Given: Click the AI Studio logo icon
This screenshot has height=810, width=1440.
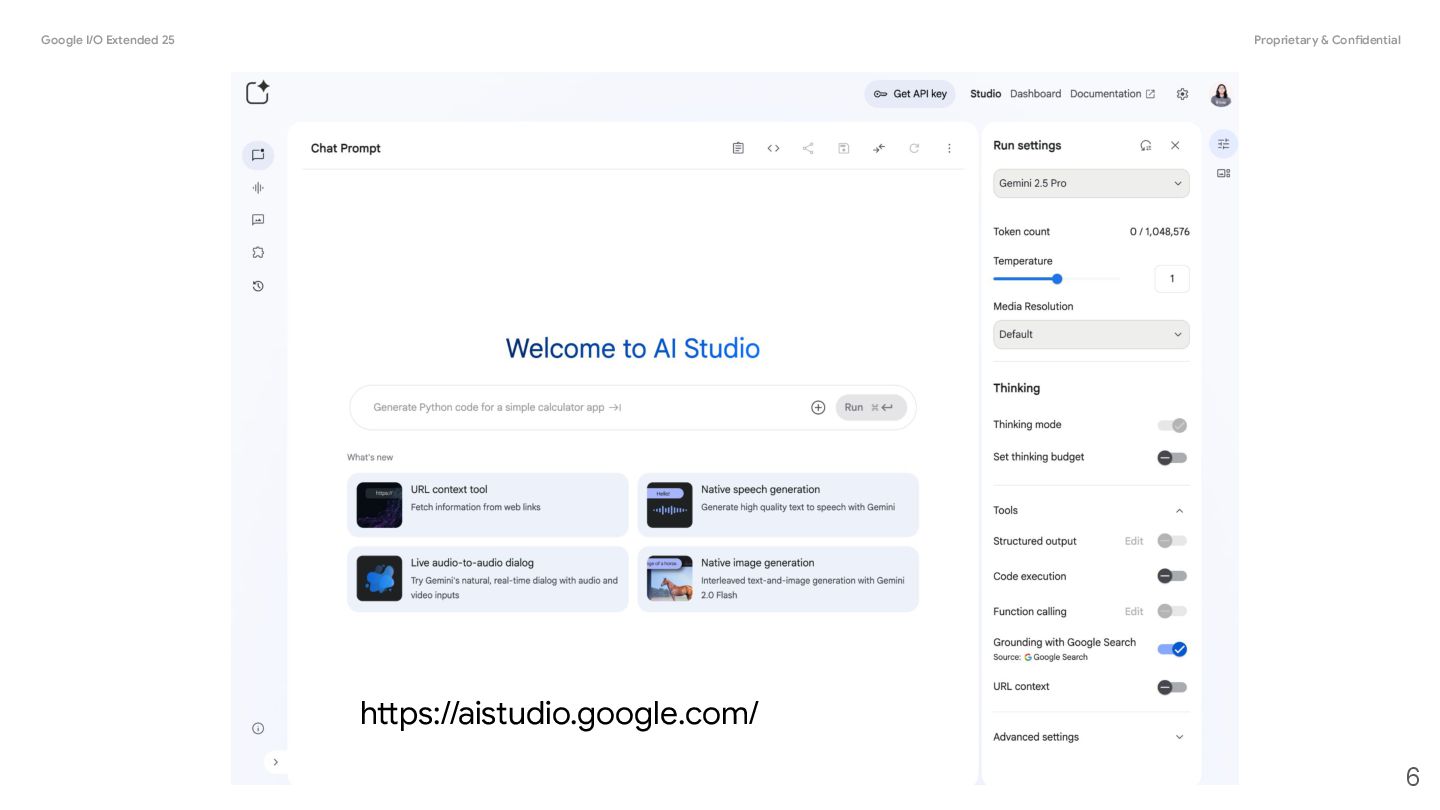Looking at the screenshot, I should click(x=257, y=92).
